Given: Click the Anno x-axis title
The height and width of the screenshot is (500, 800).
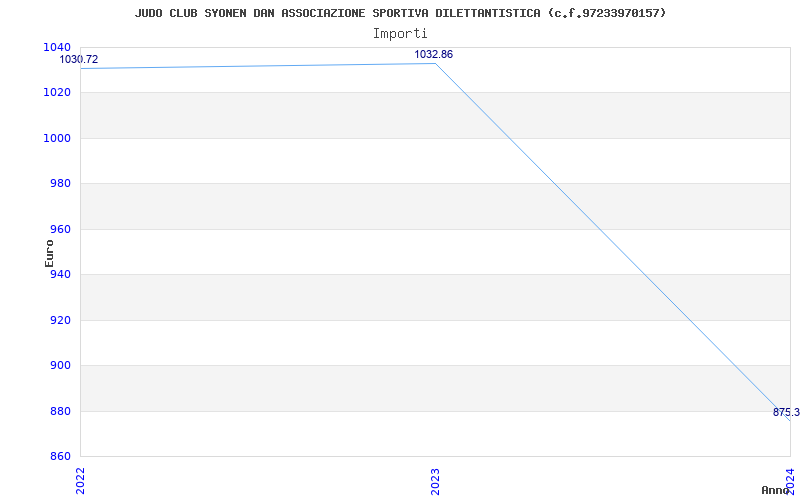Looking at the screenshot, I should (x=775, y=490).
